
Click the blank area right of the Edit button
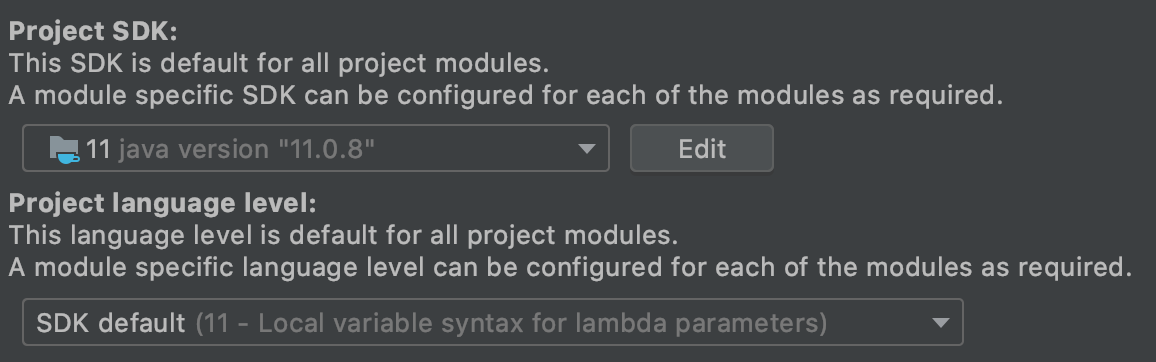point(958,148)
